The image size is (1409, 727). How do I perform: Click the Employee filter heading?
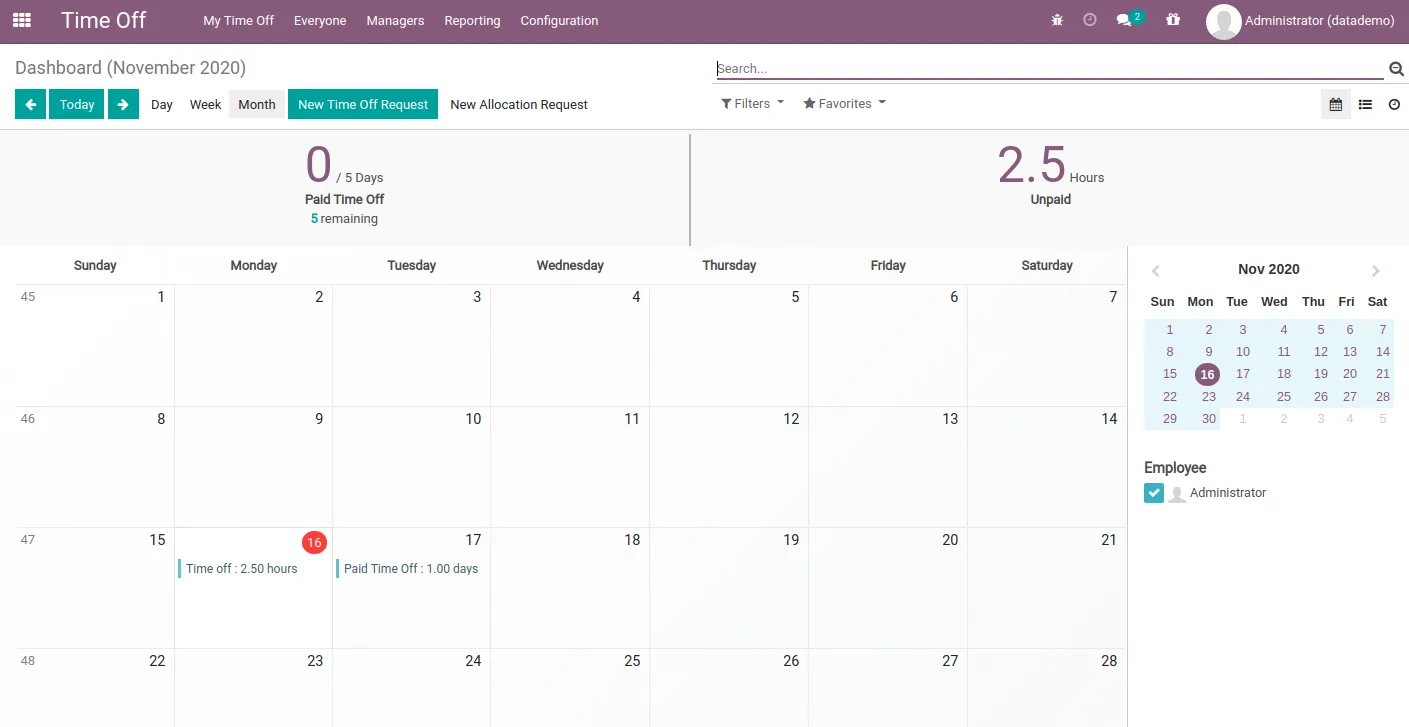pos(1175,468)
